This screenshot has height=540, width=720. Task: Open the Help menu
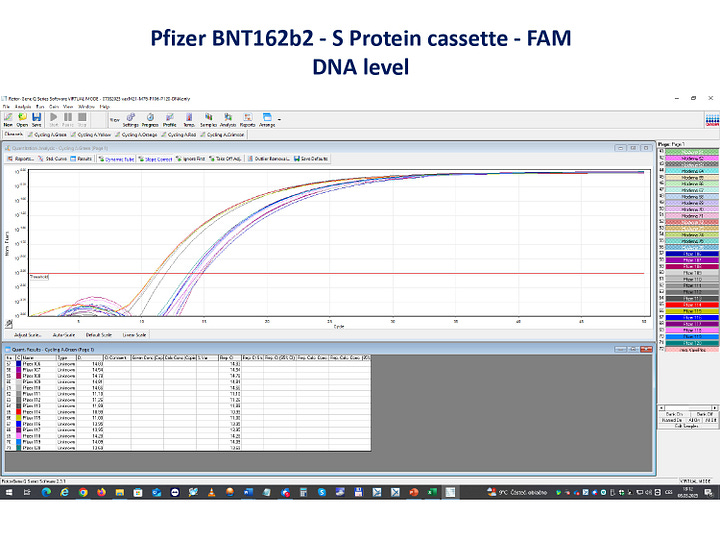click(105, 107)
